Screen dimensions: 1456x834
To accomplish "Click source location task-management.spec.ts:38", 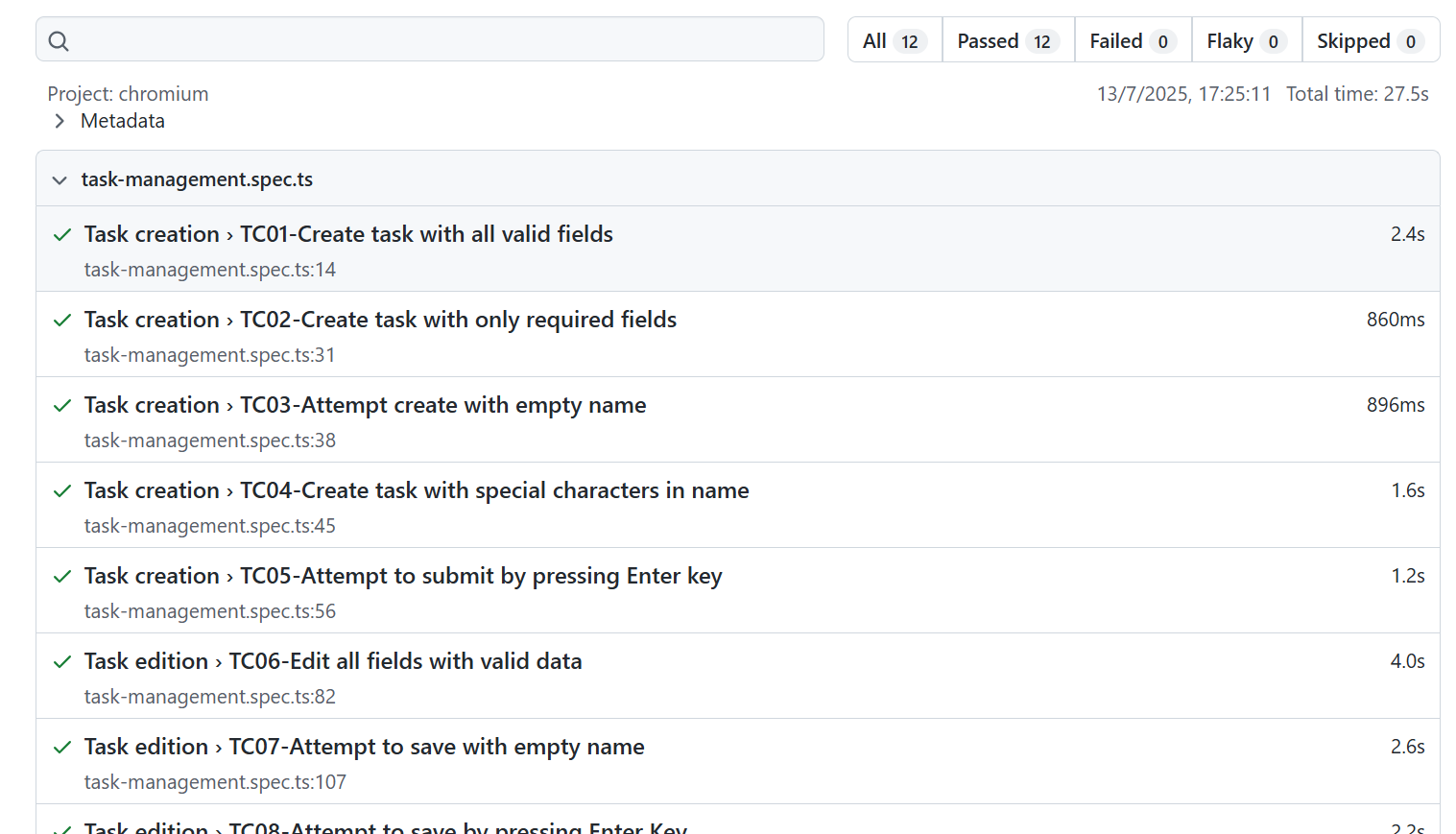I will [x=210, y=441].
